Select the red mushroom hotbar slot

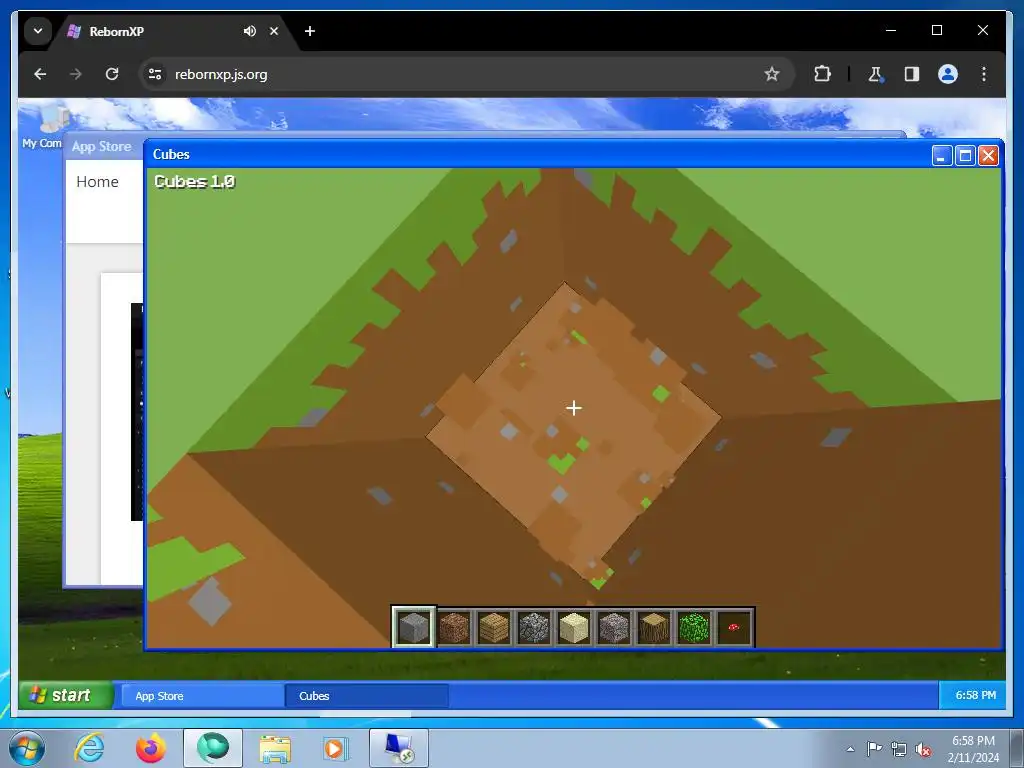[x=733, y=627]
